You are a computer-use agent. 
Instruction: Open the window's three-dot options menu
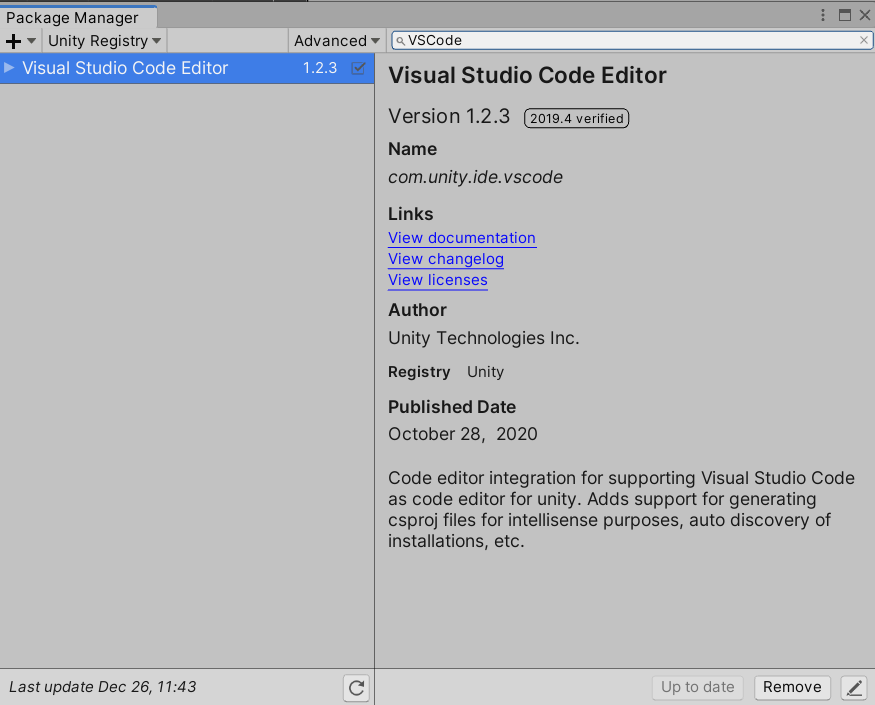click(823, 15)
